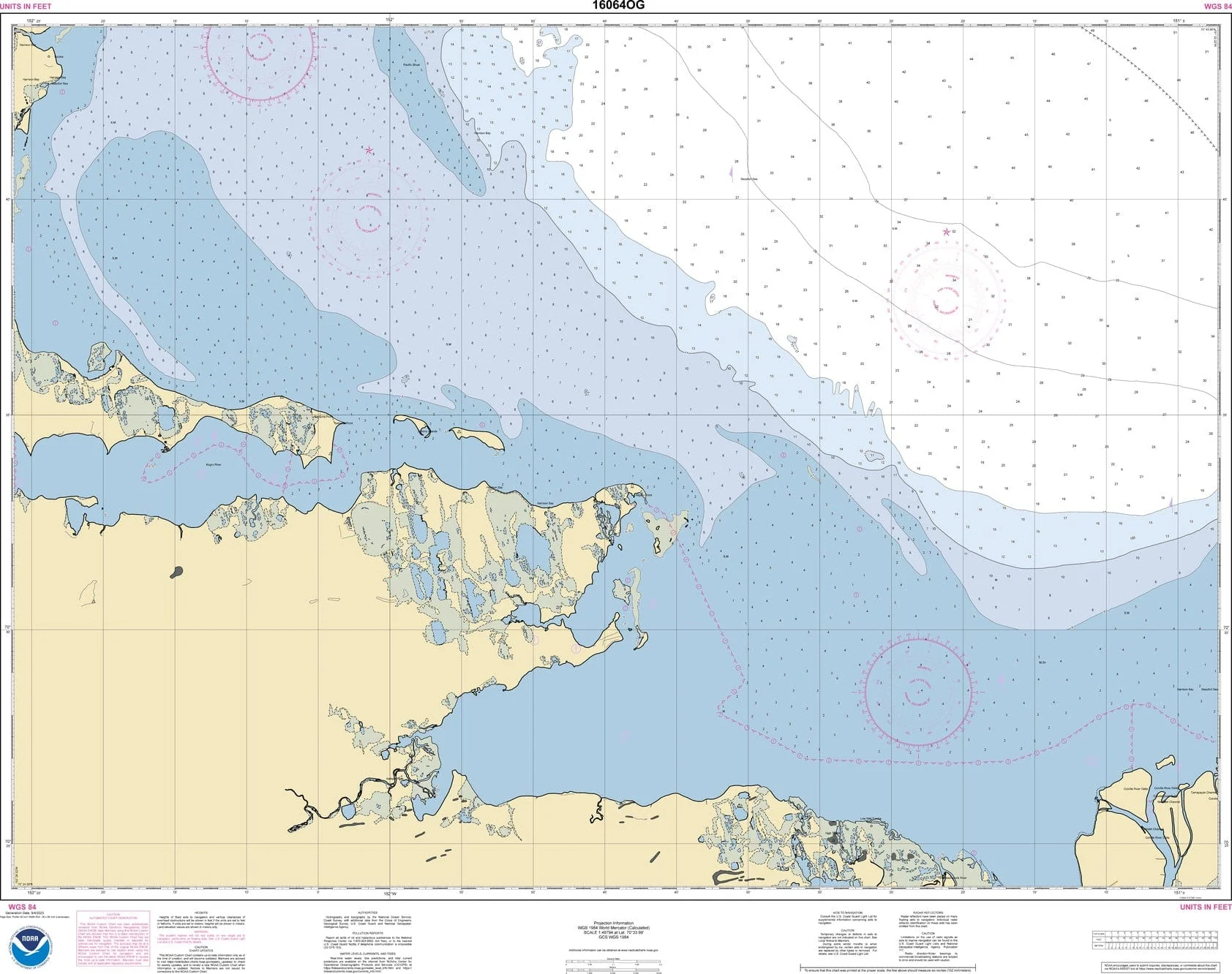Click the bottom-left WGS 84 label
The width and height of the screenshot is (1232, 974).
[18, 907]
